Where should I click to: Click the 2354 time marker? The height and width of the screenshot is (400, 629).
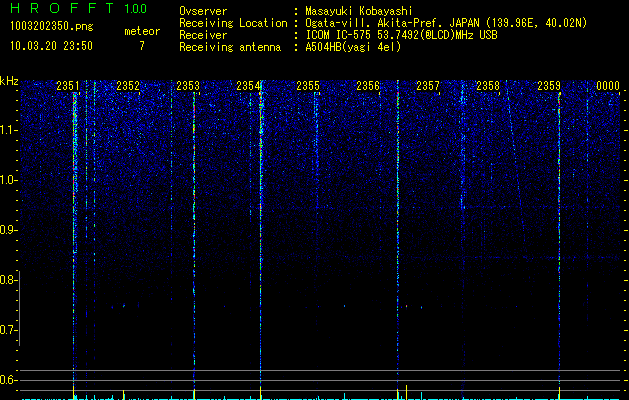click(x=248, y=86)
